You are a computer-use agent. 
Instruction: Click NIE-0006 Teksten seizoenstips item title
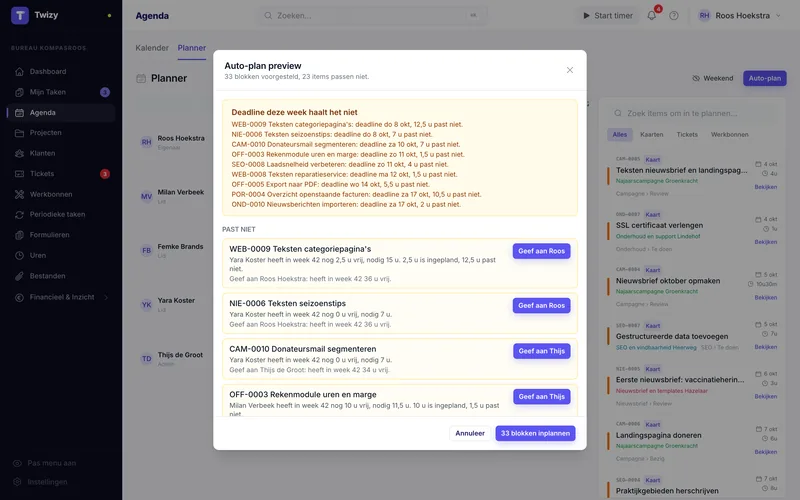pyautogui.click(x=287, y=304)
